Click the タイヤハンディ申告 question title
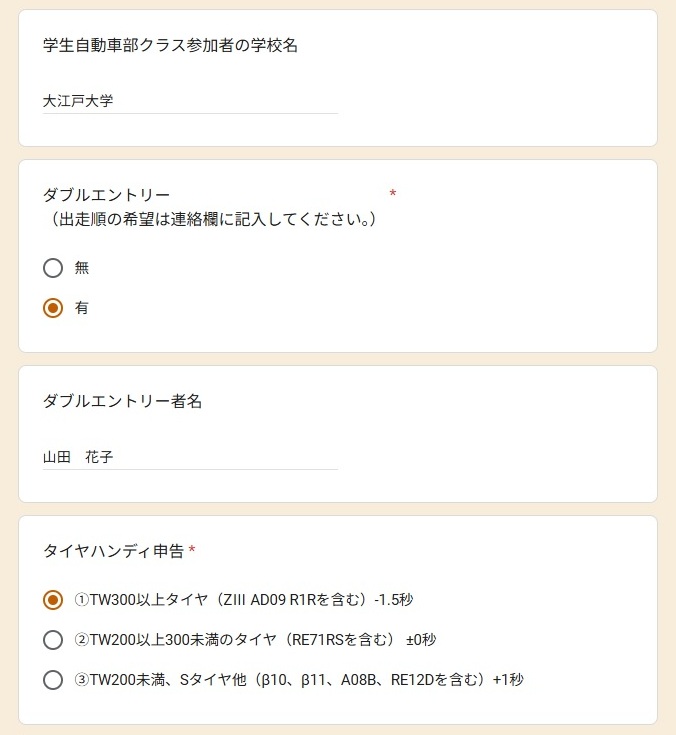 click(x=113, y=551)
